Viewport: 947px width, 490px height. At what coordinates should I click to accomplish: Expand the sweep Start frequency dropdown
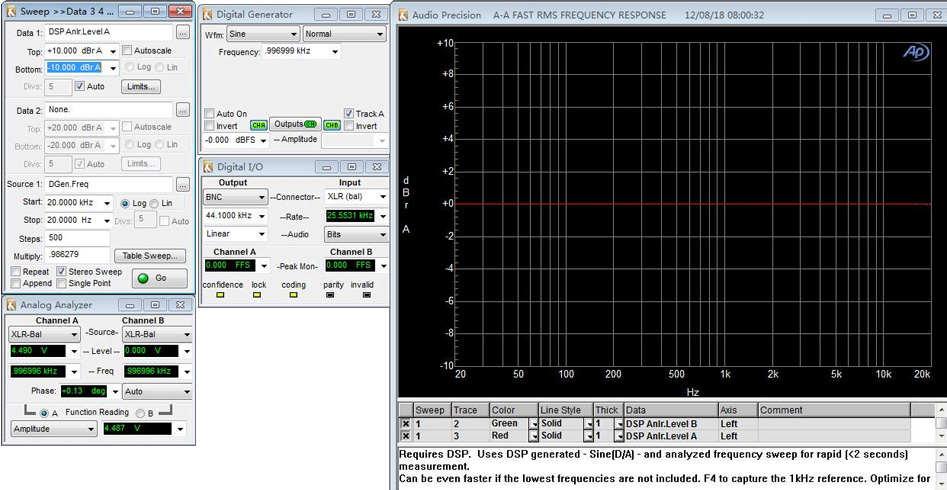coord(108,203)
